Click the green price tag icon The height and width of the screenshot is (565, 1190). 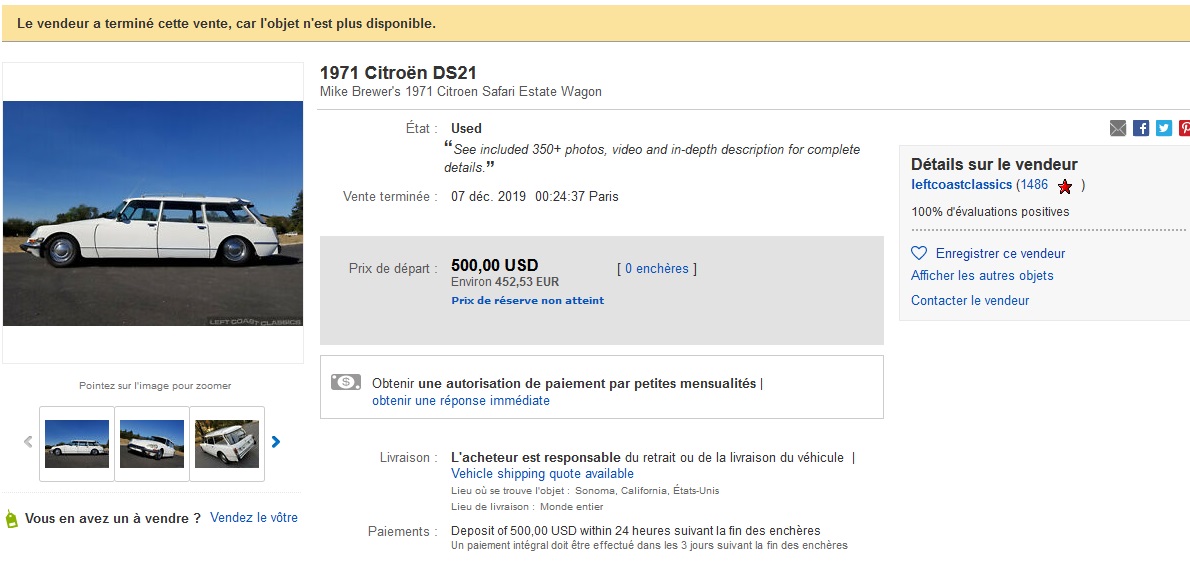(11, 519)
